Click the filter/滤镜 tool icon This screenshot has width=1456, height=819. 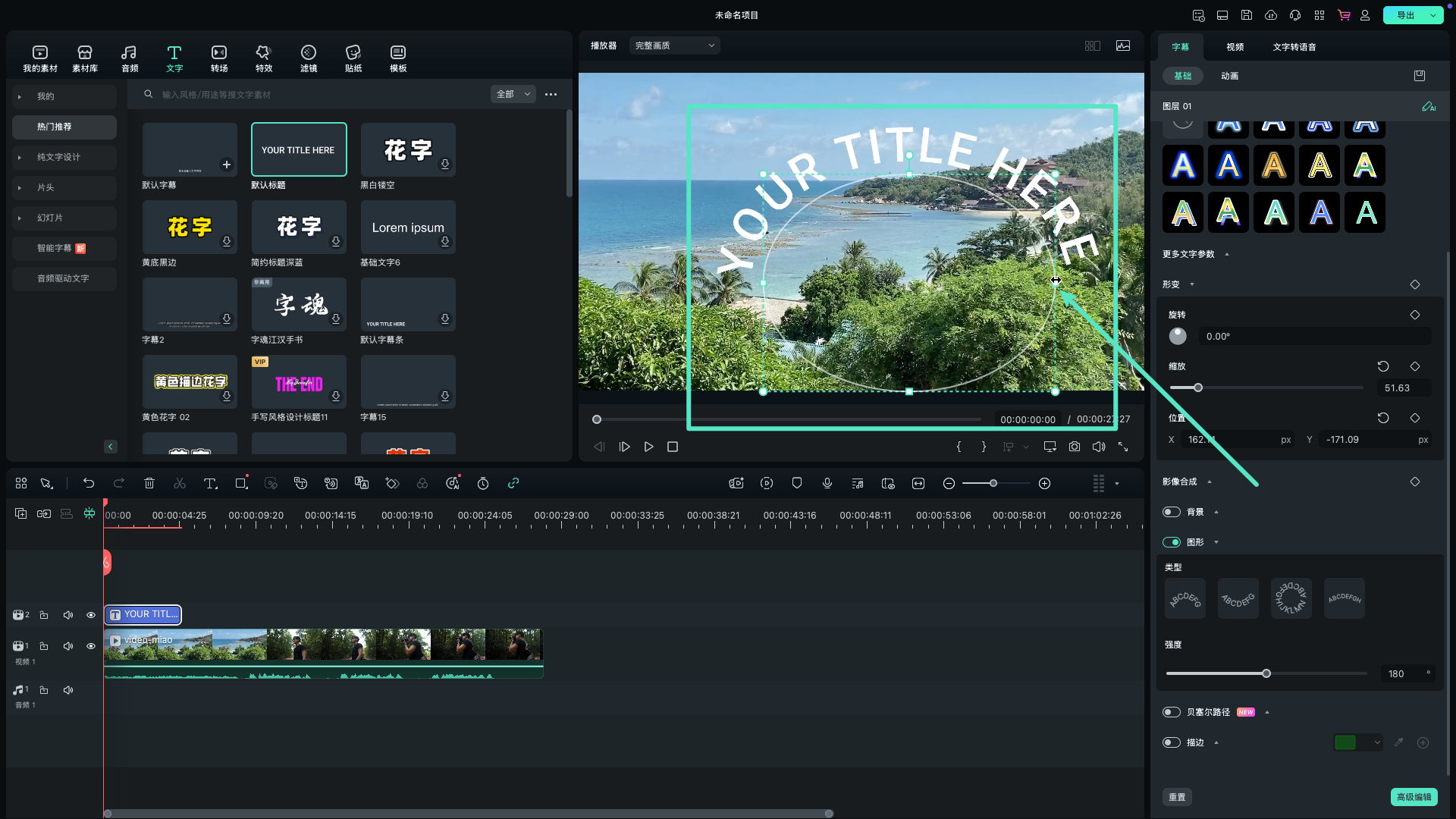tap(309, 57)
